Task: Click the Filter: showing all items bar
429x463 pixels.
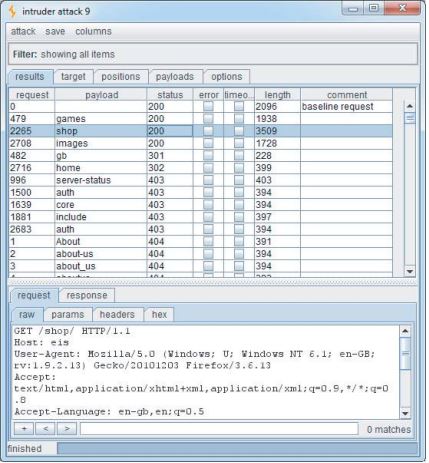Action: (213, 54)
